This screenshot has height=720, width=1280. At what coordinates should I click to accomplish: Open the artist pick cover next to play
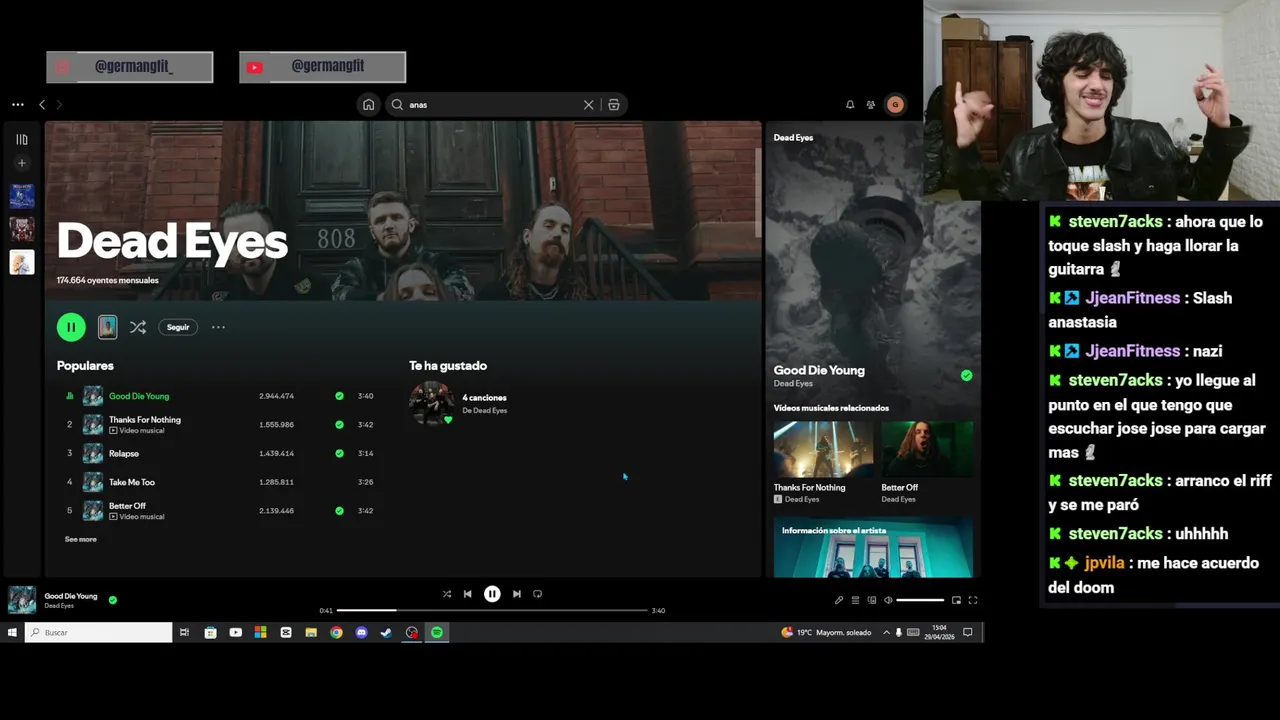click(107, 327)
